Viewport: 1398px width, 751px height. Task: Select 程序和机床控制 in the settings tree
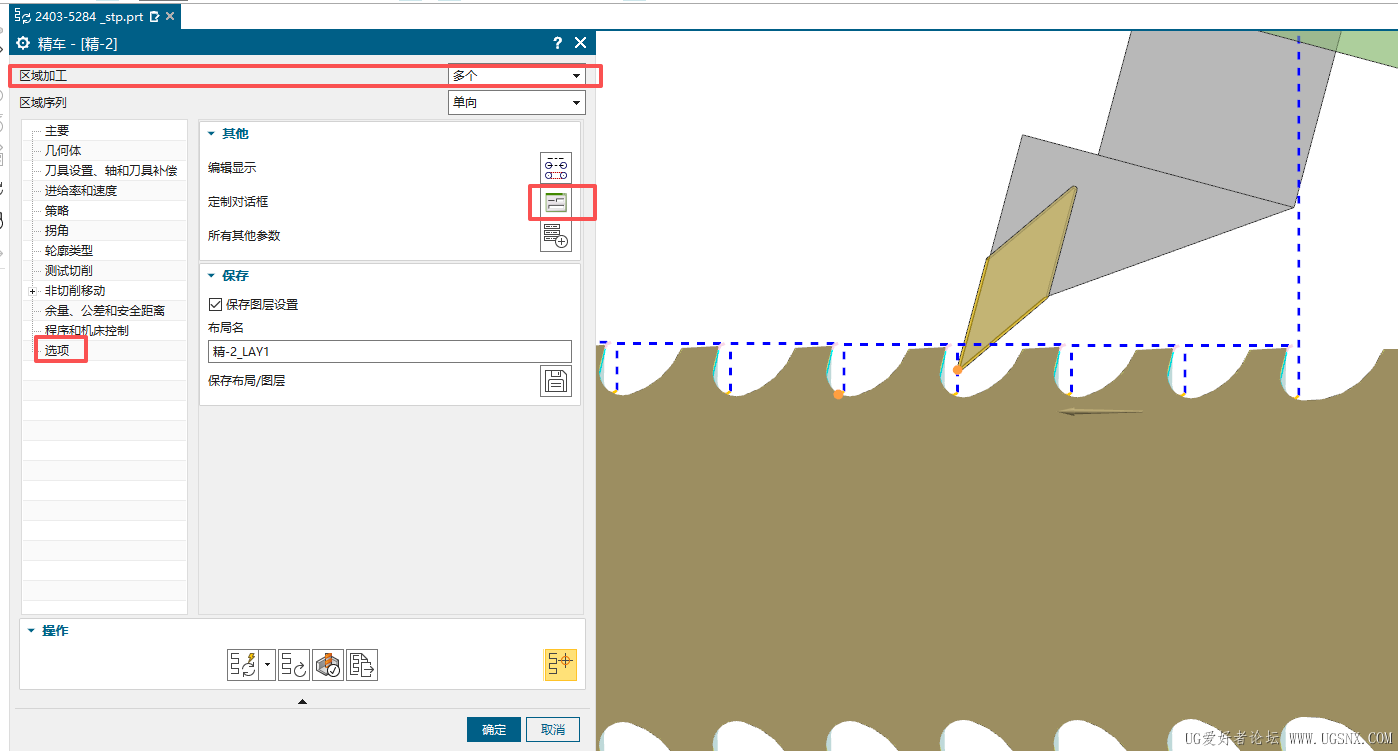click(87, 331)
